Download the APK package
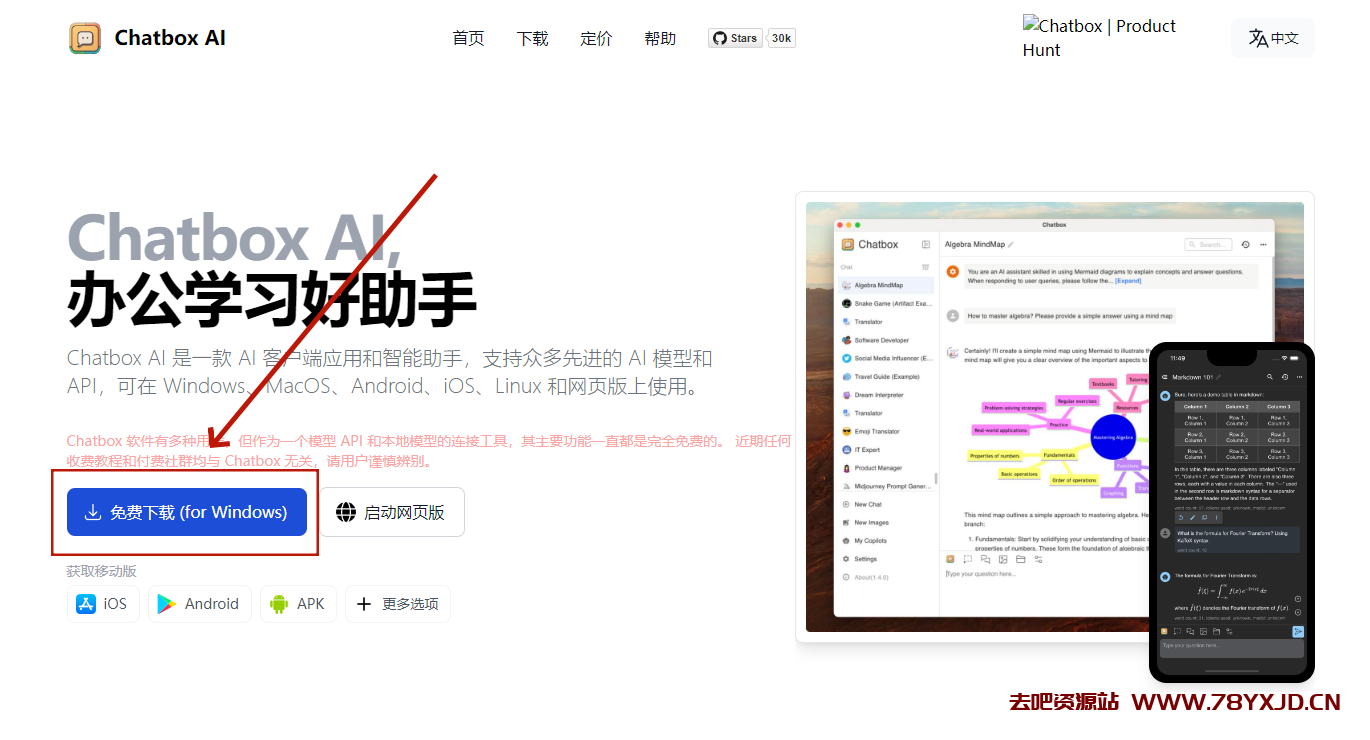The width and height of the screenshot is (1370, 740). click(298, 604)
